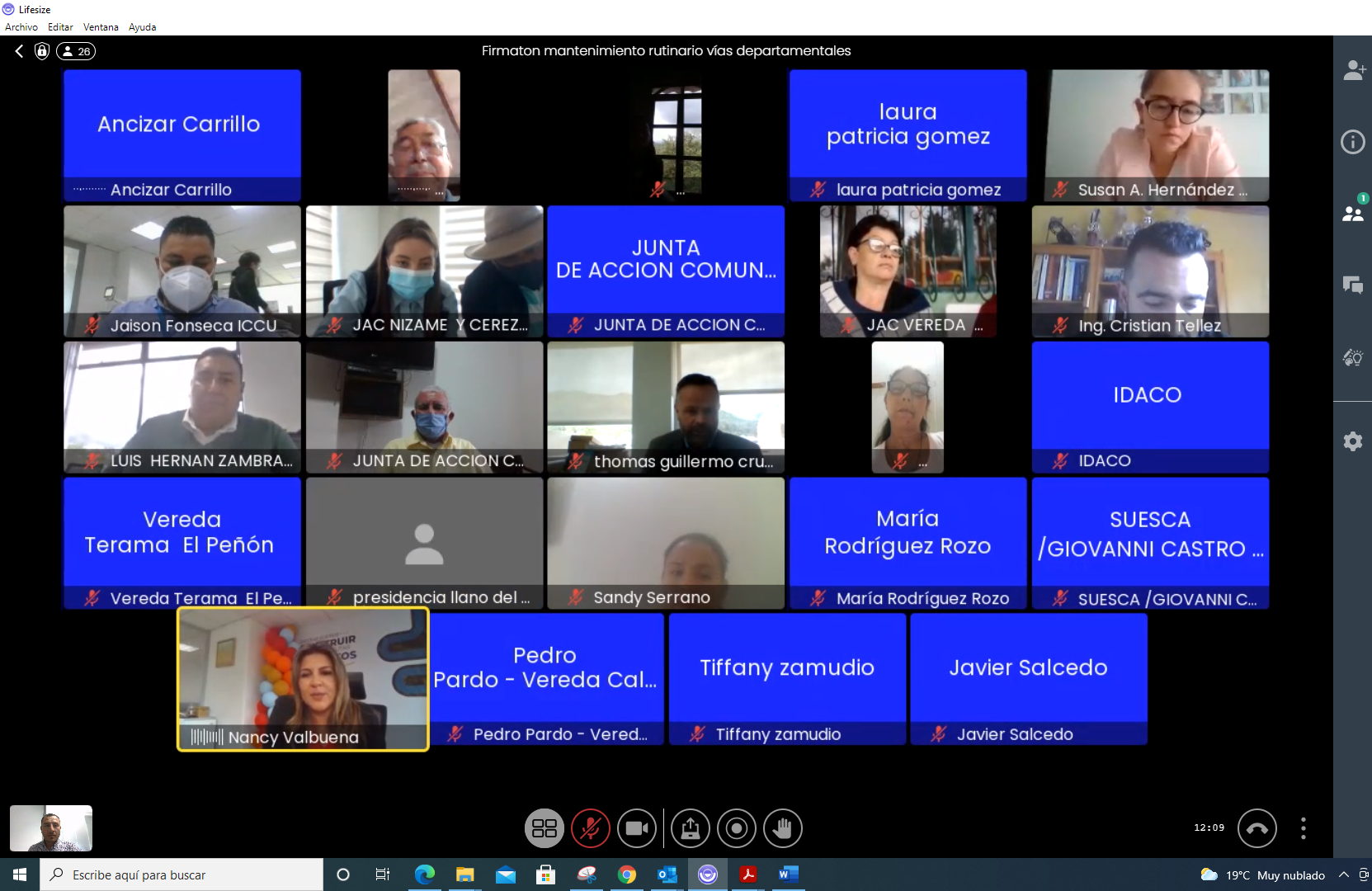
Task: Click the 26 participants count badge
Action: click(x=76, y=51)
